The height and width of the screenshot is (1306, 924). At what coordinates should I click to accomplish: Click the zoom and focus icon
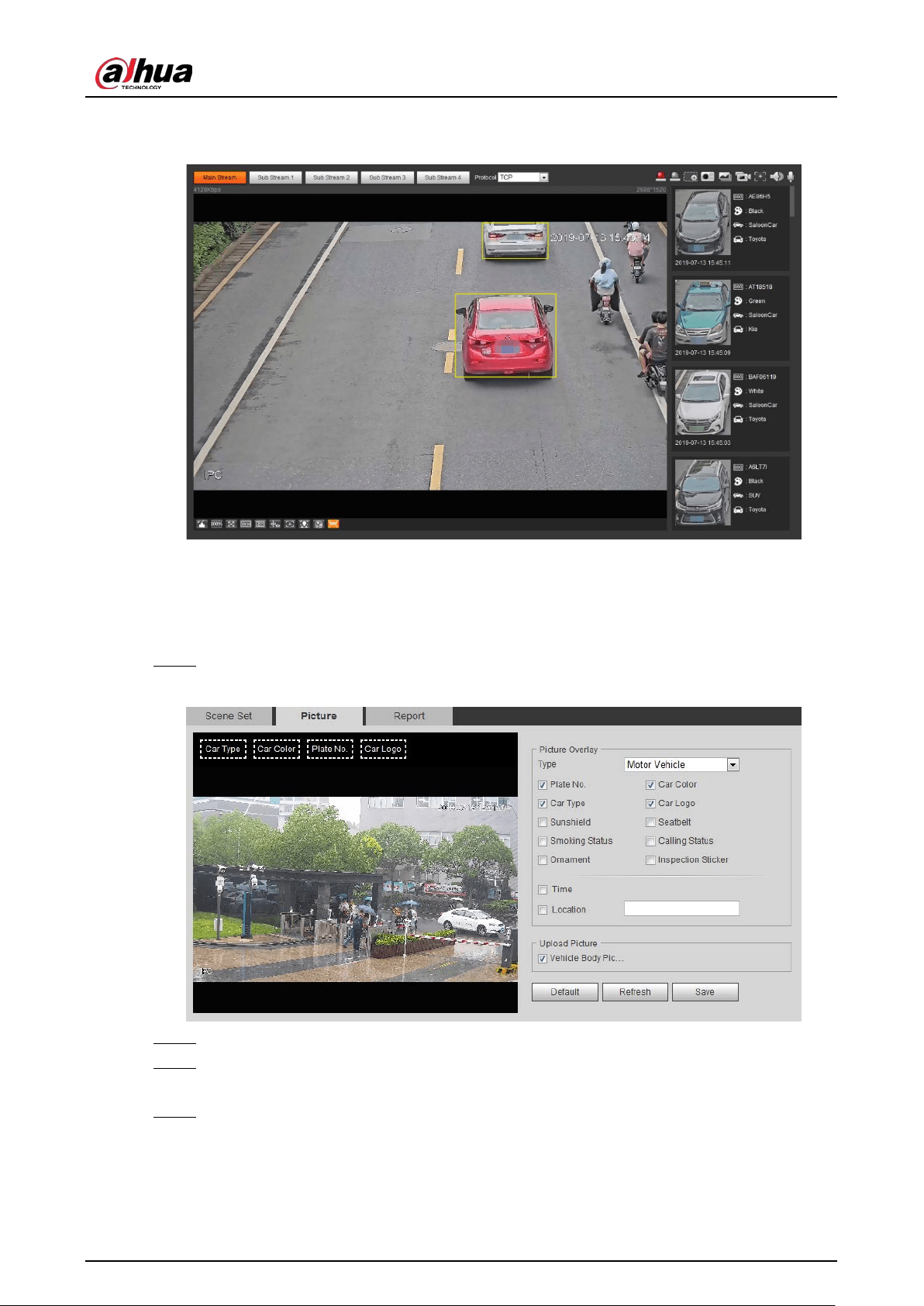pos(290,524)
